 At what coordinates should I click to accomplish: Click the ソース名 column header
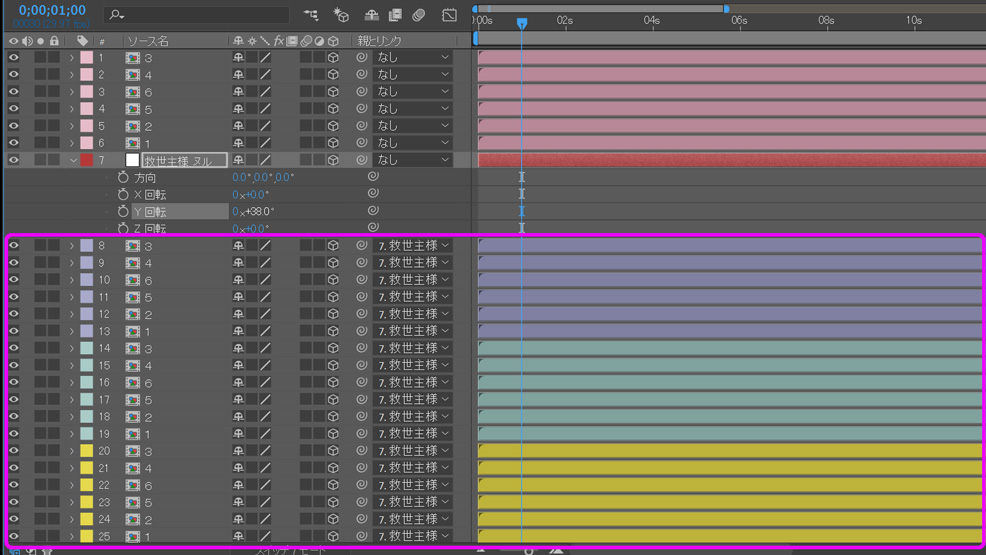(x=148, y=41)
